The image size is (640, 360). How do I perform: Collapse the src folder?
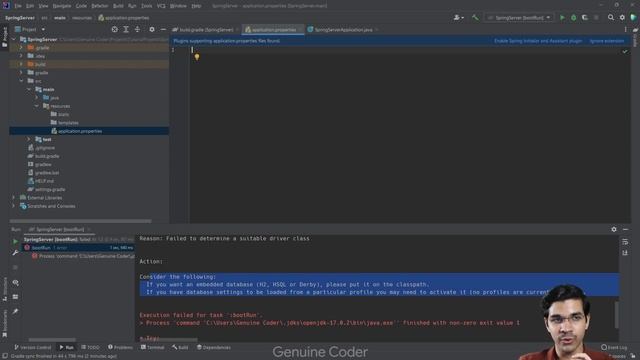coord(21,81)
